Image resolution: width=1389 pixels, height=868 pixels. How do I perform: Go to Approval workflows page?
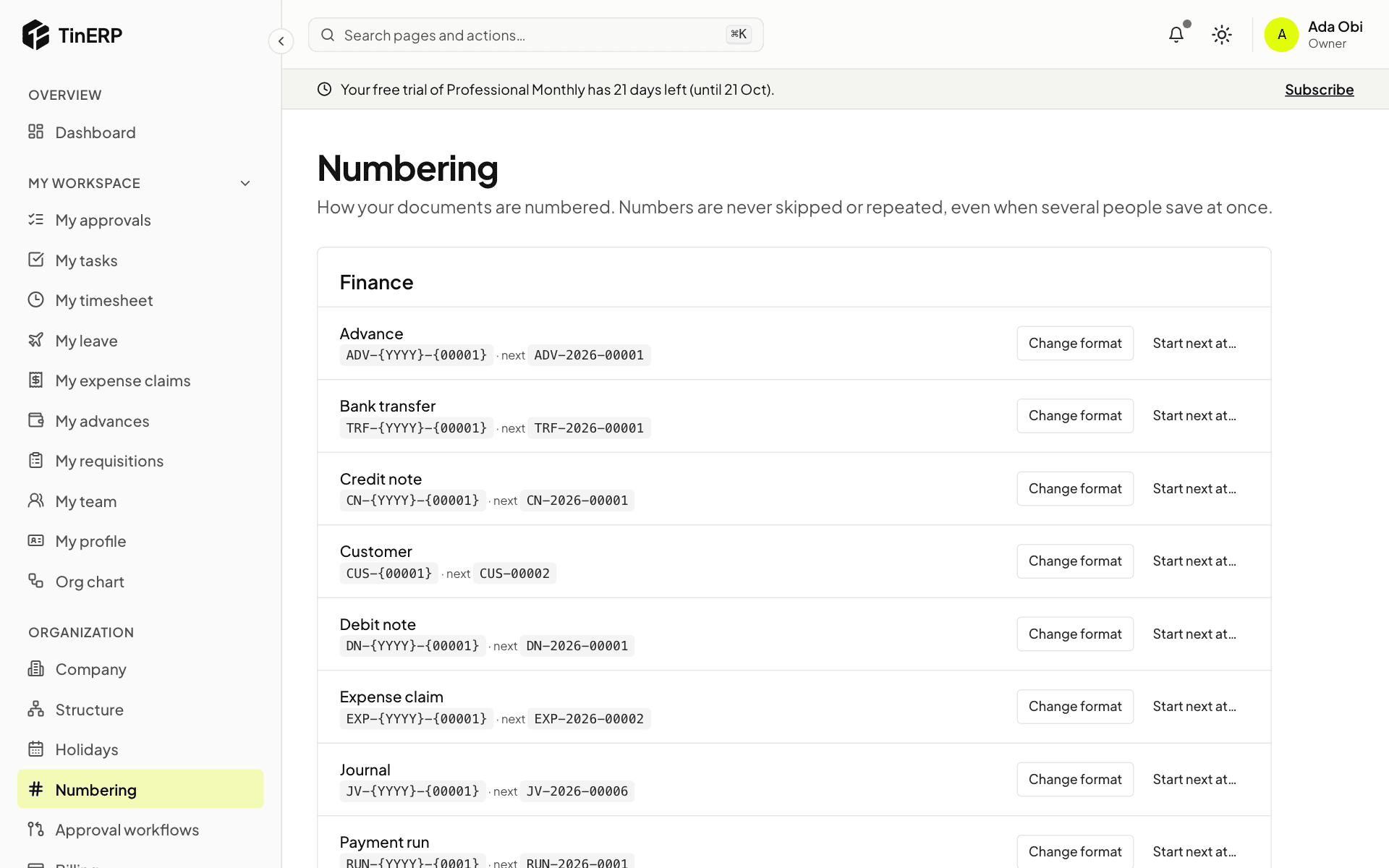tap(127, 830)
